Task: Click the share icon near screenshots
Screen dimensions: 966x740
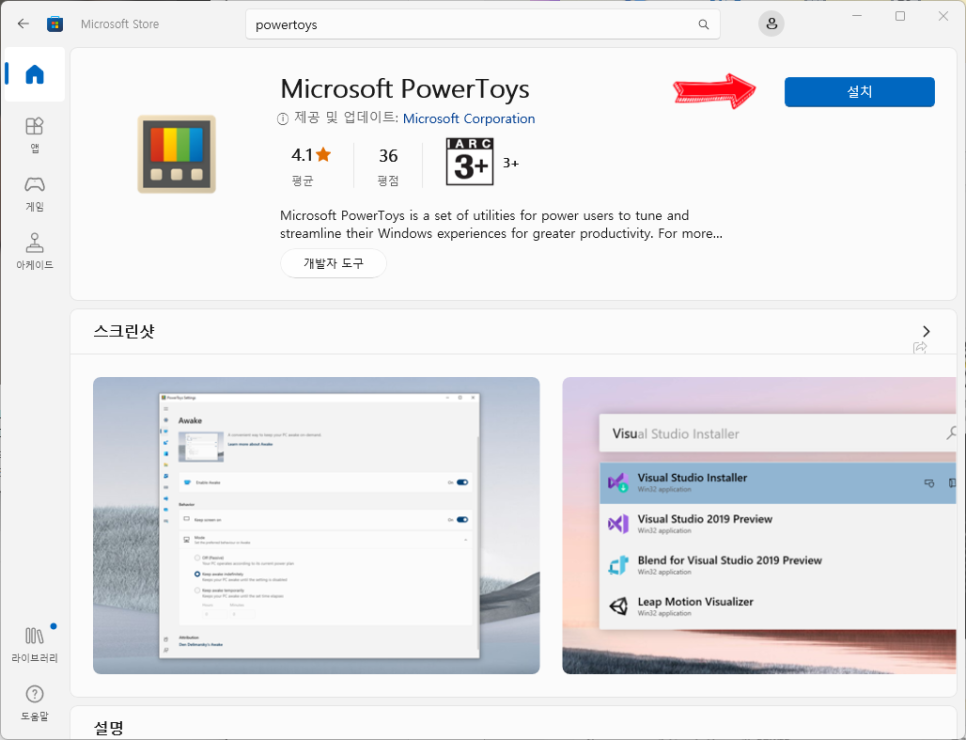Action: (x=920, y=348)
